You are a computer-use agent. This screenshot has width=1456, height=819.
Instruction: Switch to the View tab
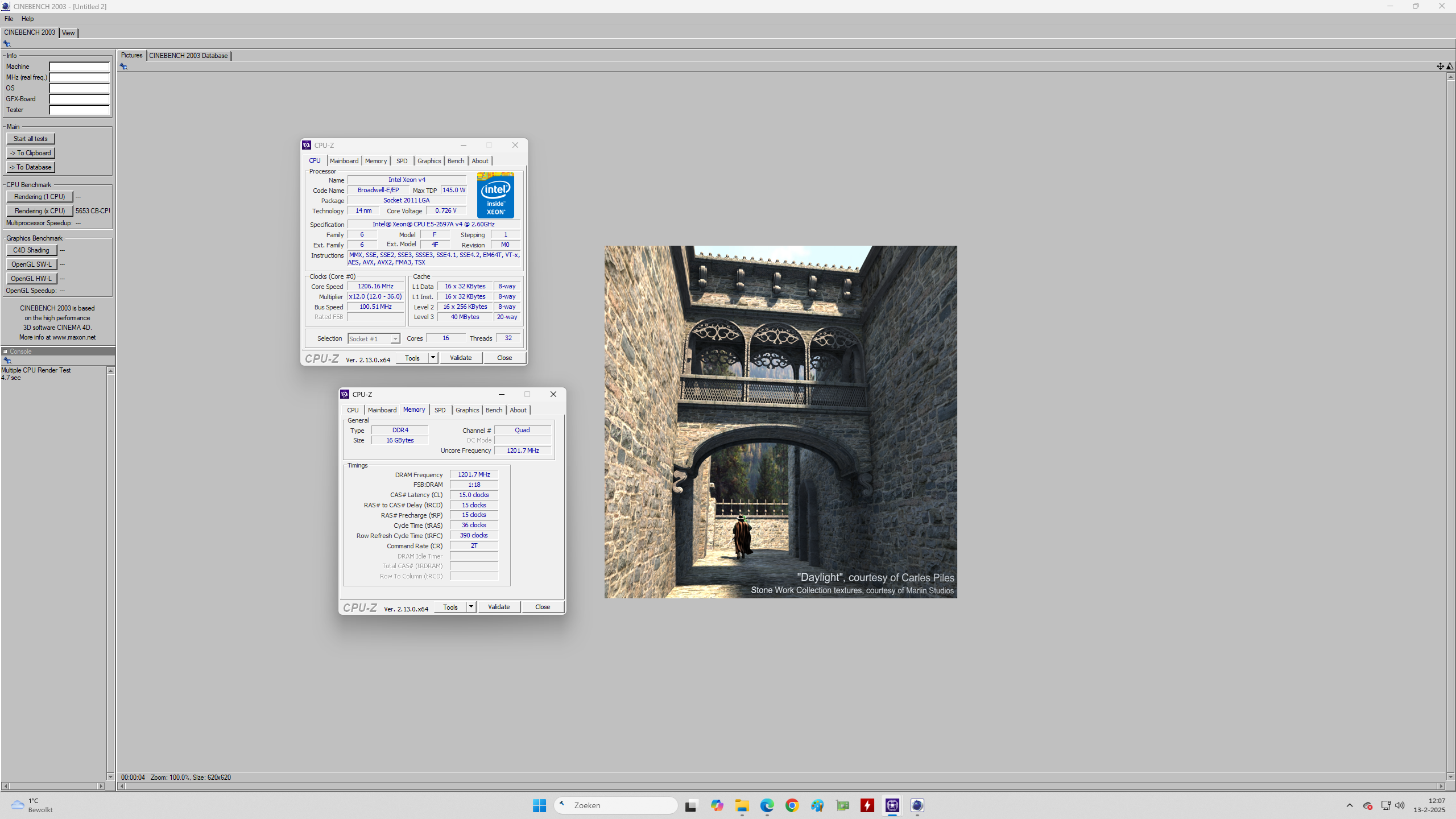point(68,33)
